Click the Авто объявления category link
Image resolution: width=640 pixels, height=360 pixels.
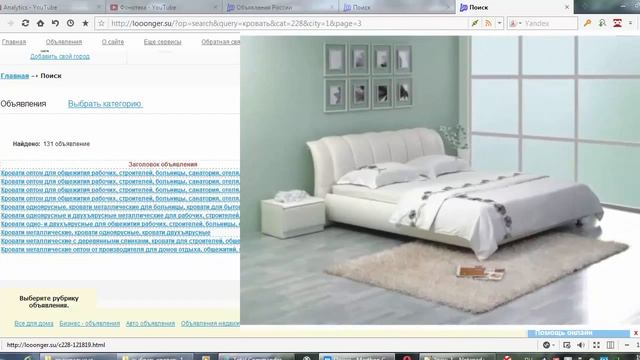[150, 323]
